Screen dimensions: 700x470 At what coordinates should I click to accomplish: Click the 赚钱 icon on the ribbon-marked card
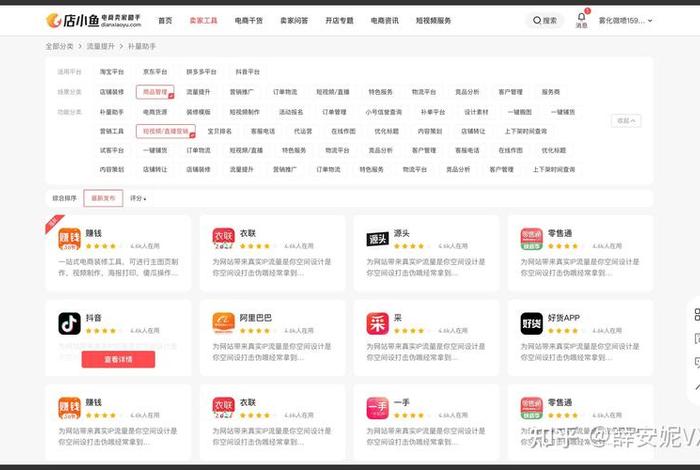(x=69, y=239)
